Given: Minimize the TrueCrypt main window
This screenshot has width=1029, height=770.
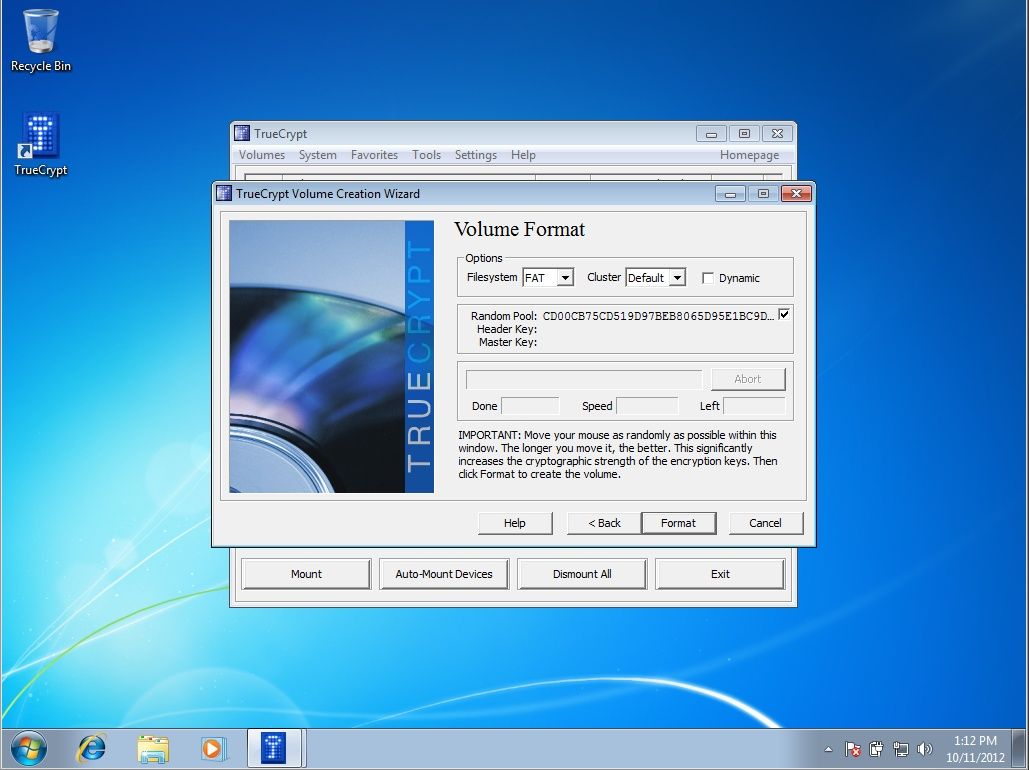Looking at the screenshot, I should [711, 134].
